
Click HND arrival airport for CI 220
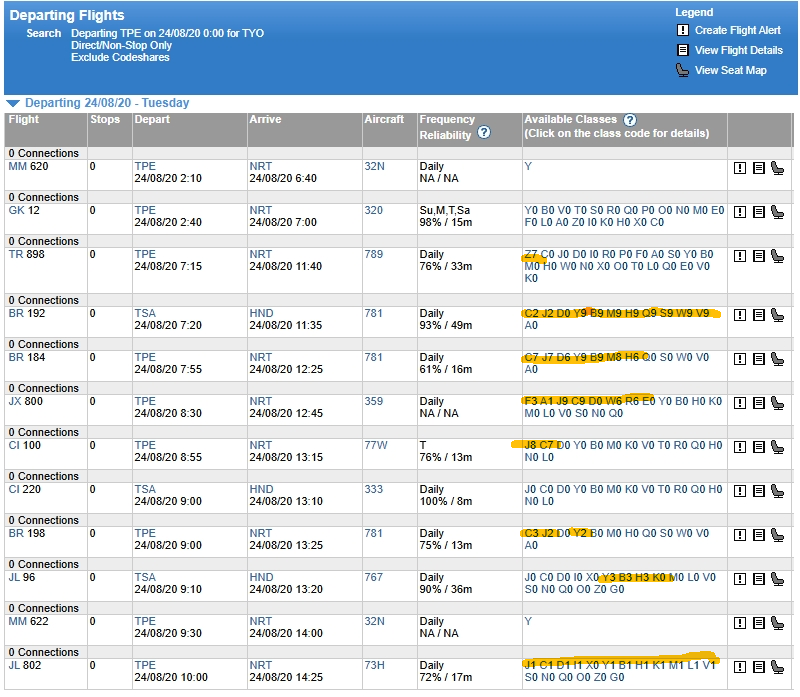[261, 489]
